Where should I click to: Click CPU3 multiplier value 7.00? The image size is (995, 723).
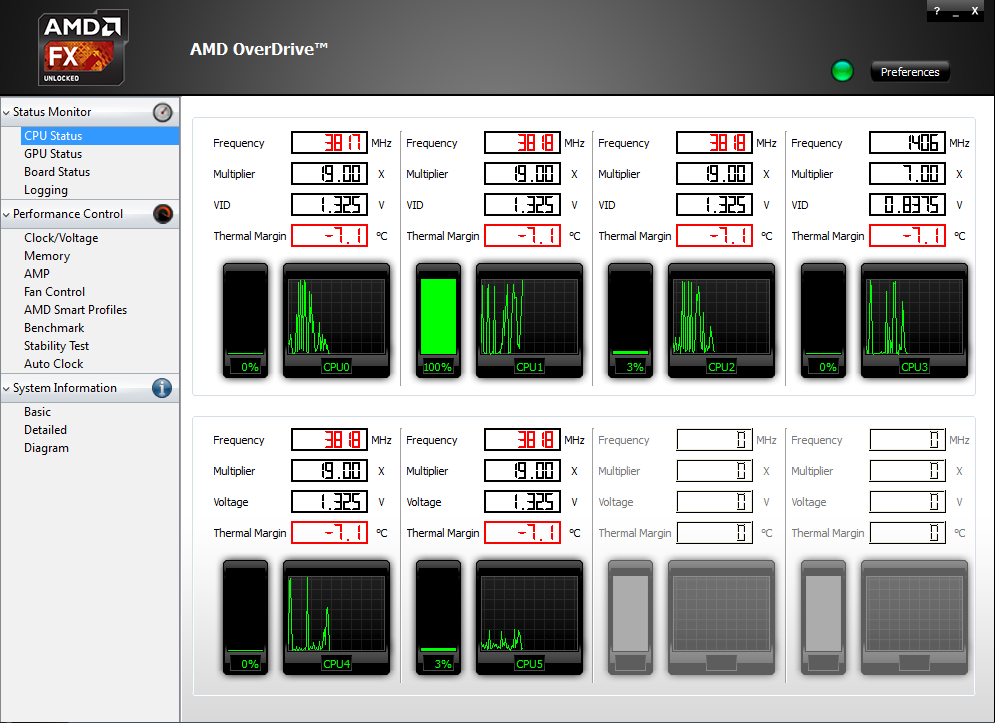click(x=907, y=174)
